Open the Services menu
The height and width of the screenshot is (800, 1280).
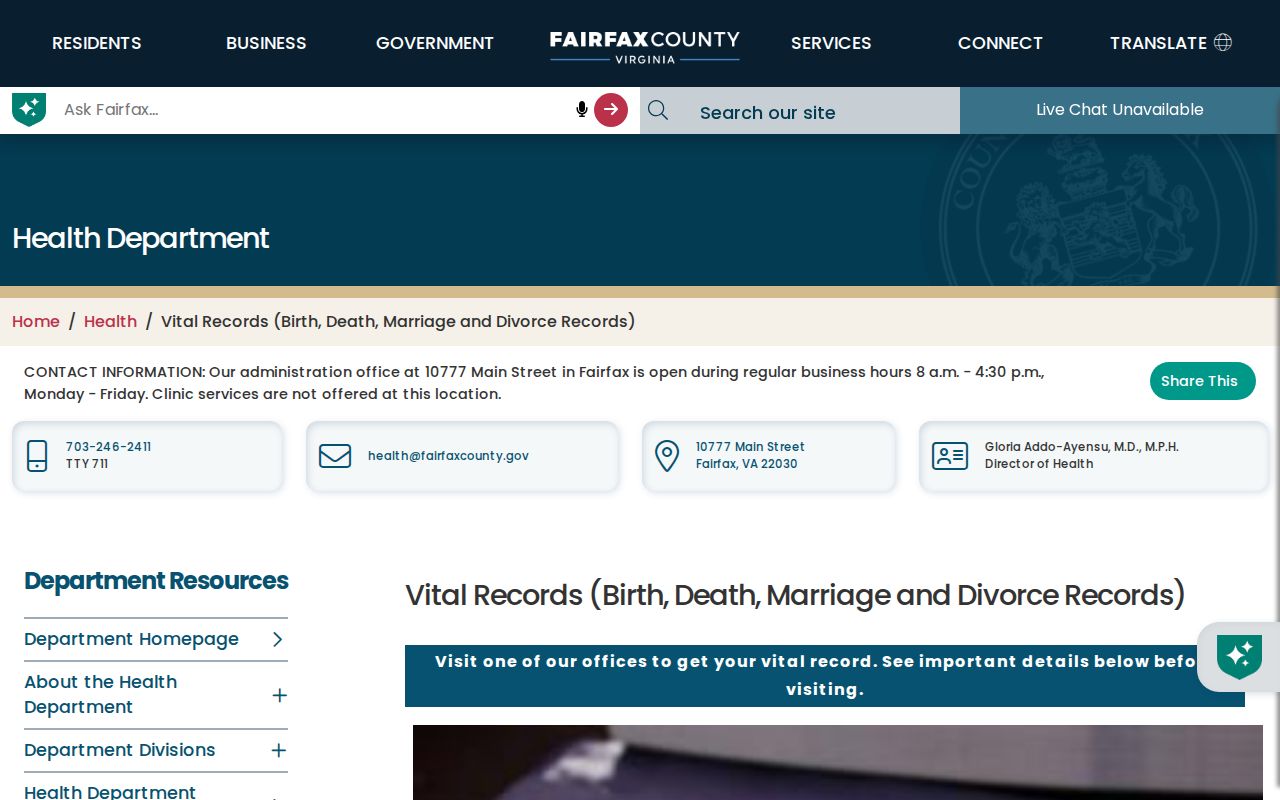(831, 43)
